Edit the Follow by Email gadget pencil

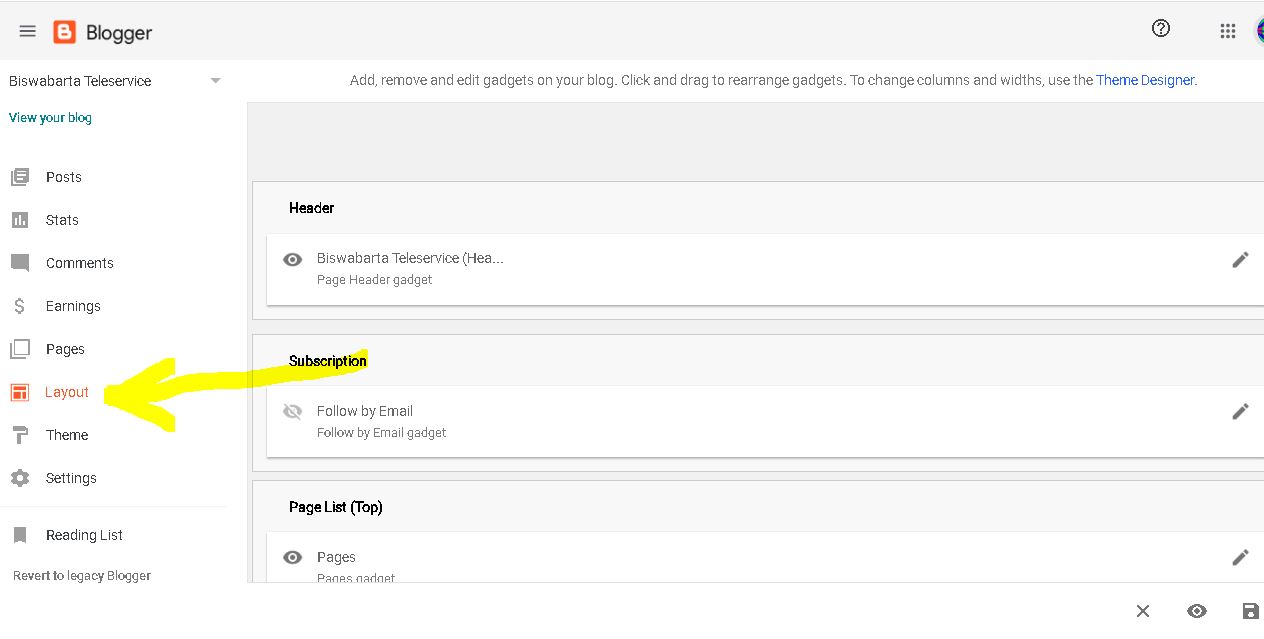(1240, 411)
